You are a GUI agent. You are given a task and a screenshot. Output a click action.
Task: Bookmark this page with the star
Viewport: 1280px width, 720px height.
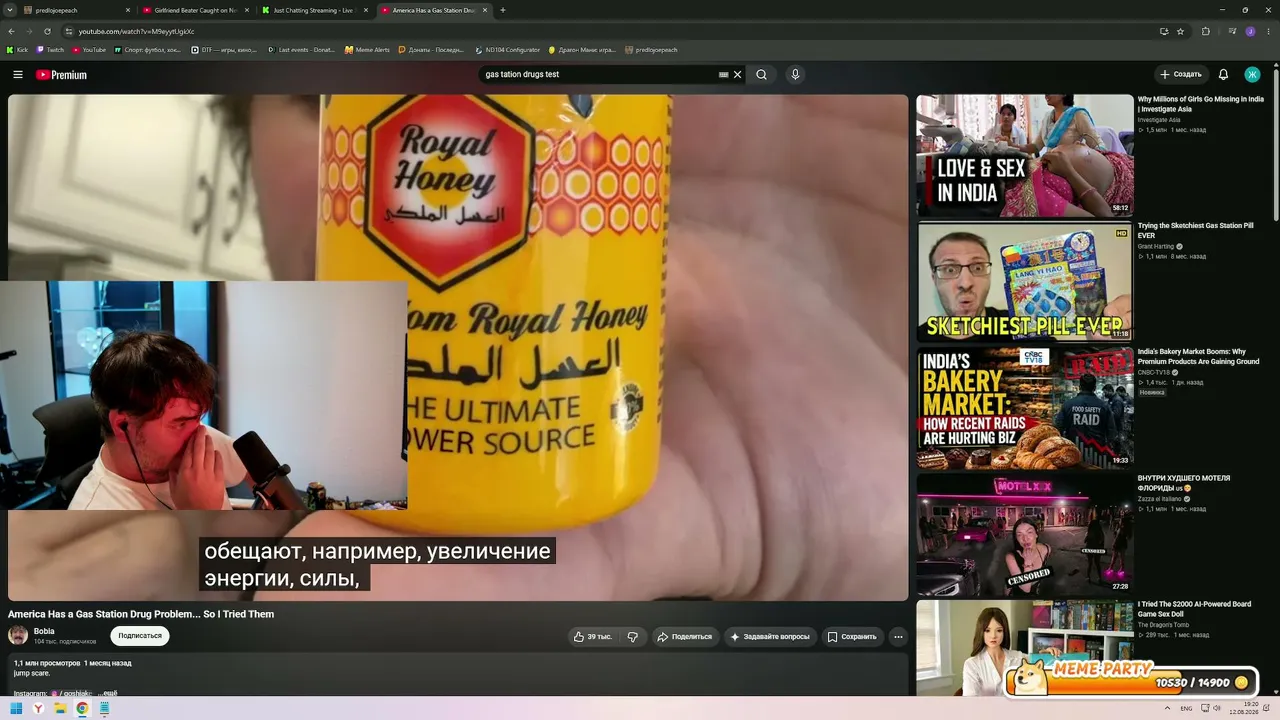click(1181, 31)
